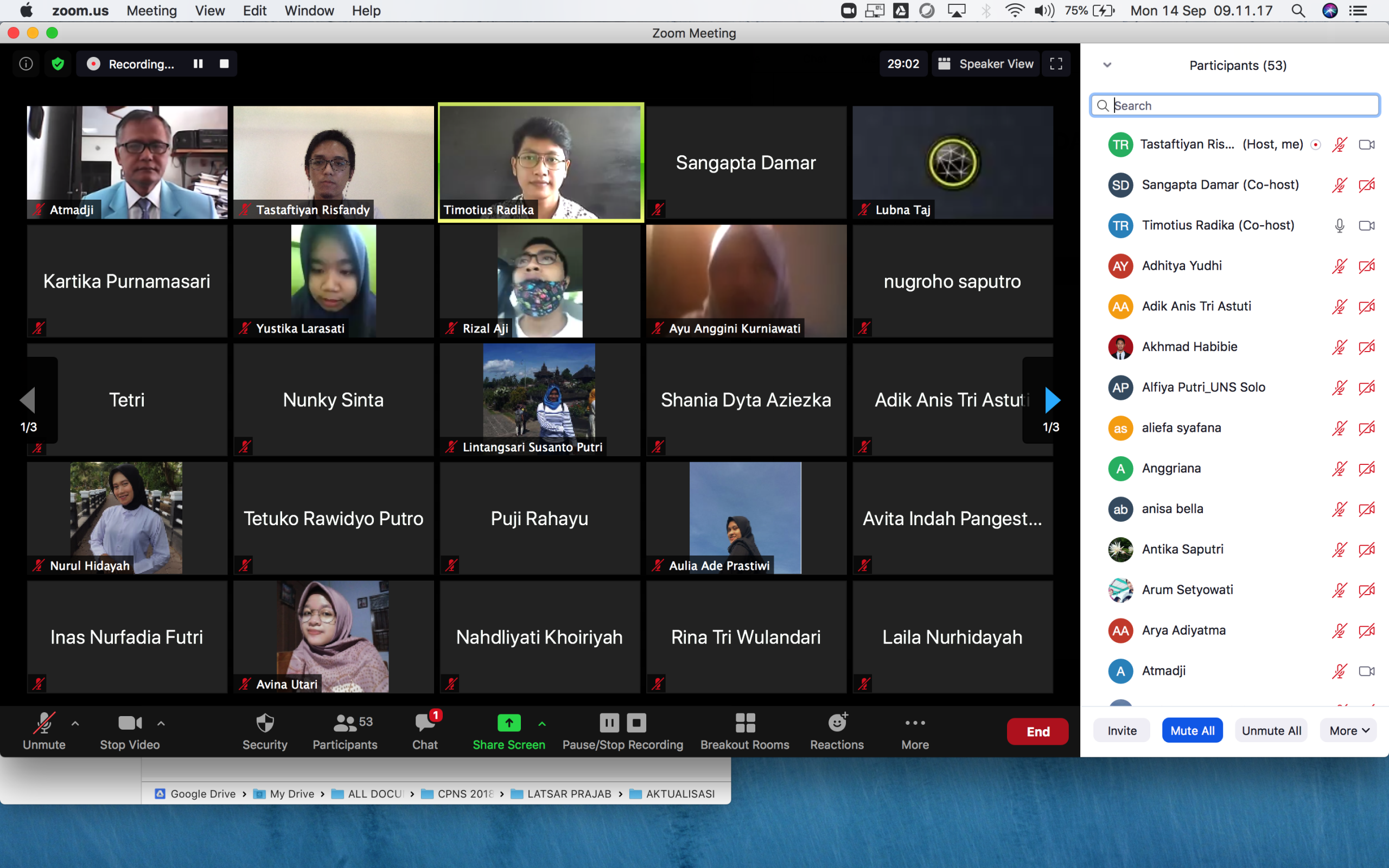Open the meeting information icon
Viewport: 1389px width, 868px height.
pyautogui.click(x=26, y=63)
